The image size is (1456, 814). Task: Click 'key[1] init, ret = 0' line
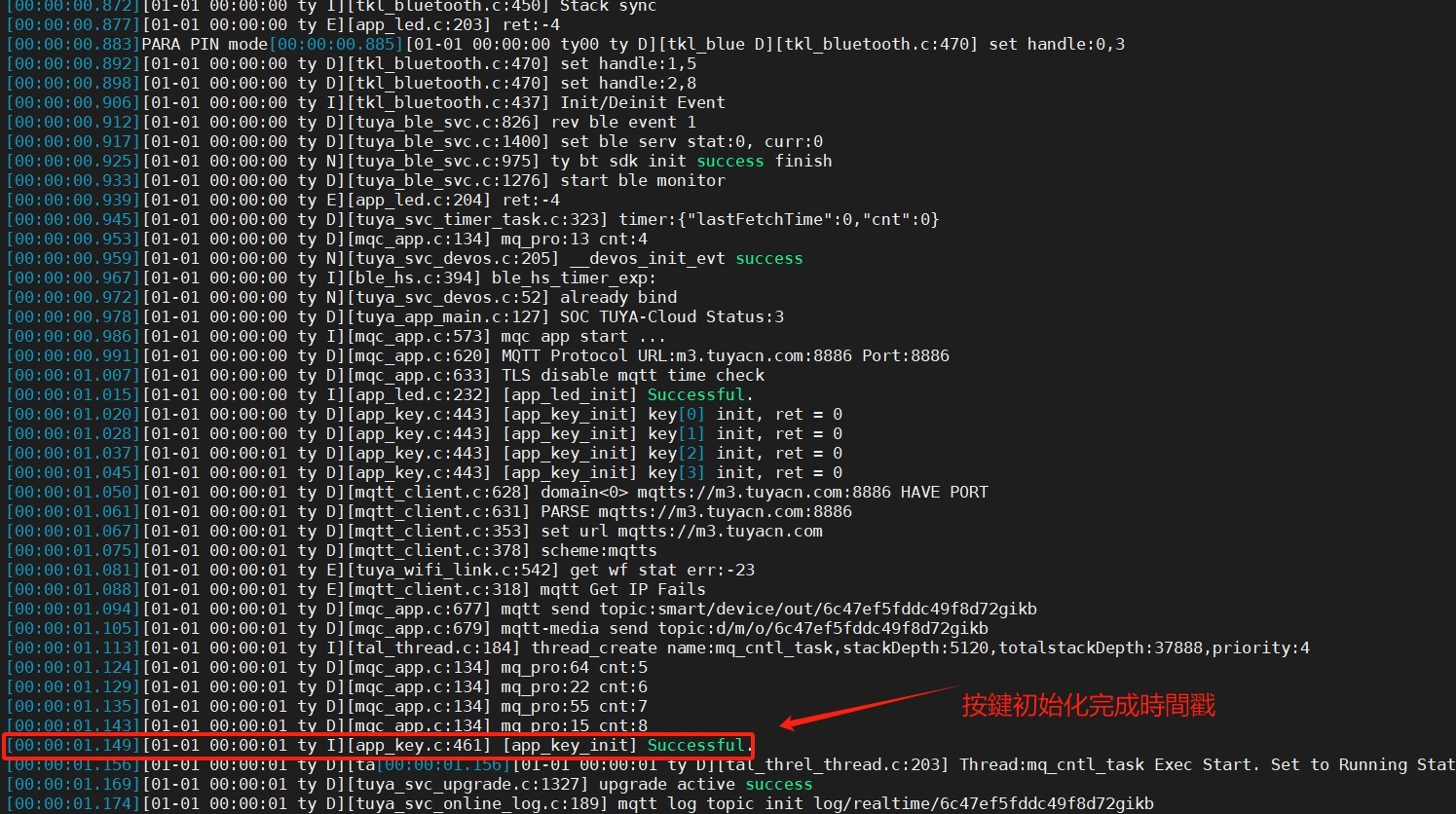pyautogui.click(x=745, y=433)
